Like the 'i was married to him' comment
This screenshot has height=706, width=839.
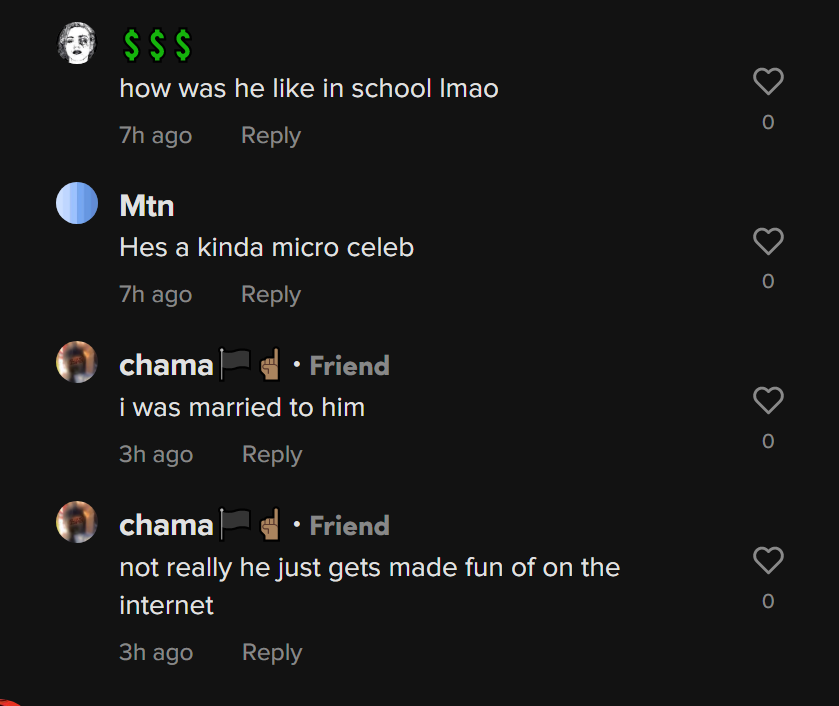pos(767,401)
